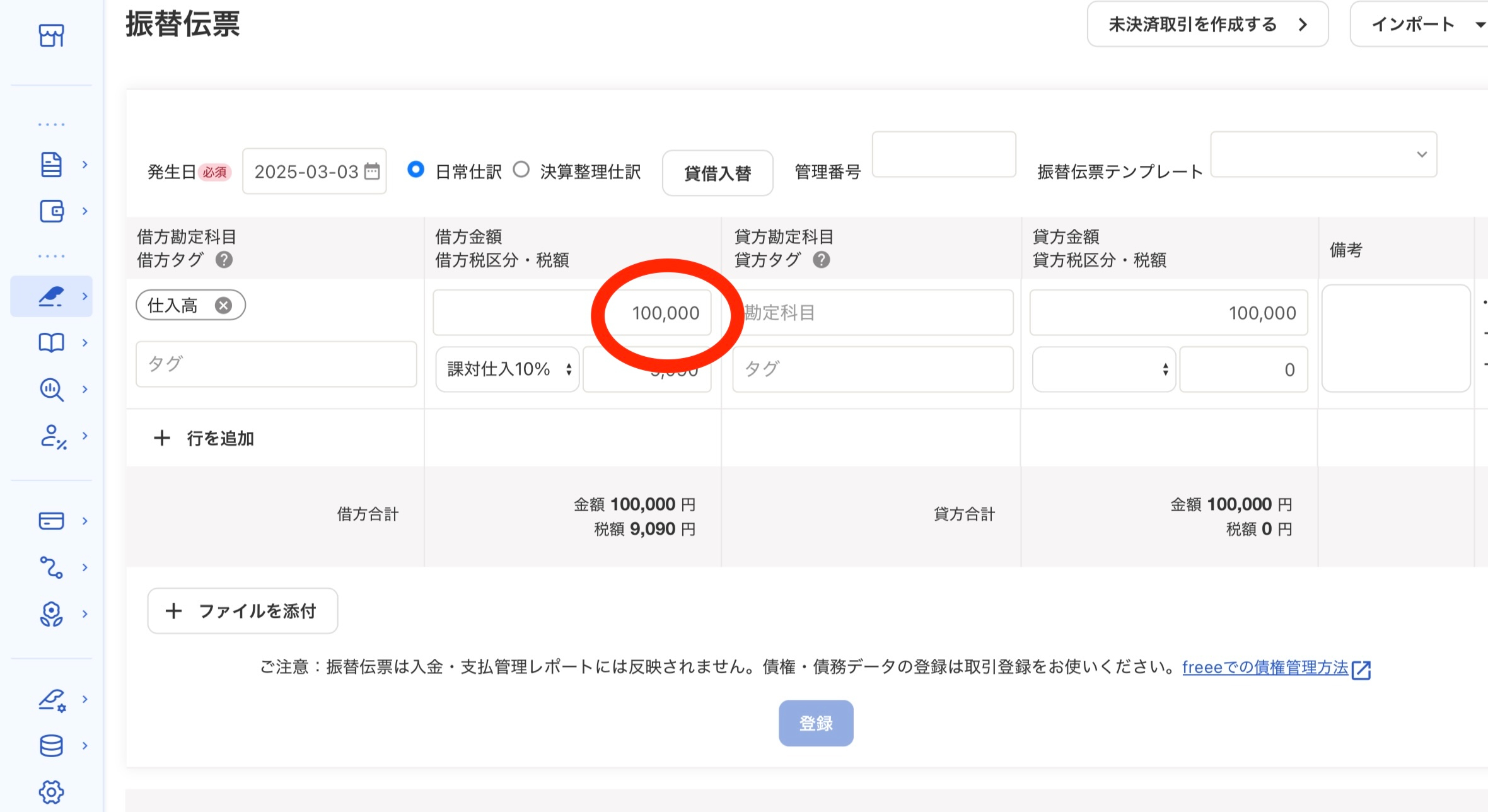This screenshot has width=1488, height=812.
Task: Select the 日常仕訳 radio button
Action: tap(416, 170)
